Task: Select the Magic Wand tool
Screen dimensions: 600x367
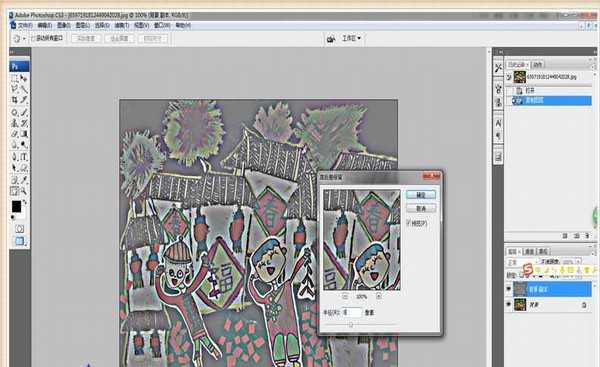Action: pyautogui.click(x=24, y=89)
